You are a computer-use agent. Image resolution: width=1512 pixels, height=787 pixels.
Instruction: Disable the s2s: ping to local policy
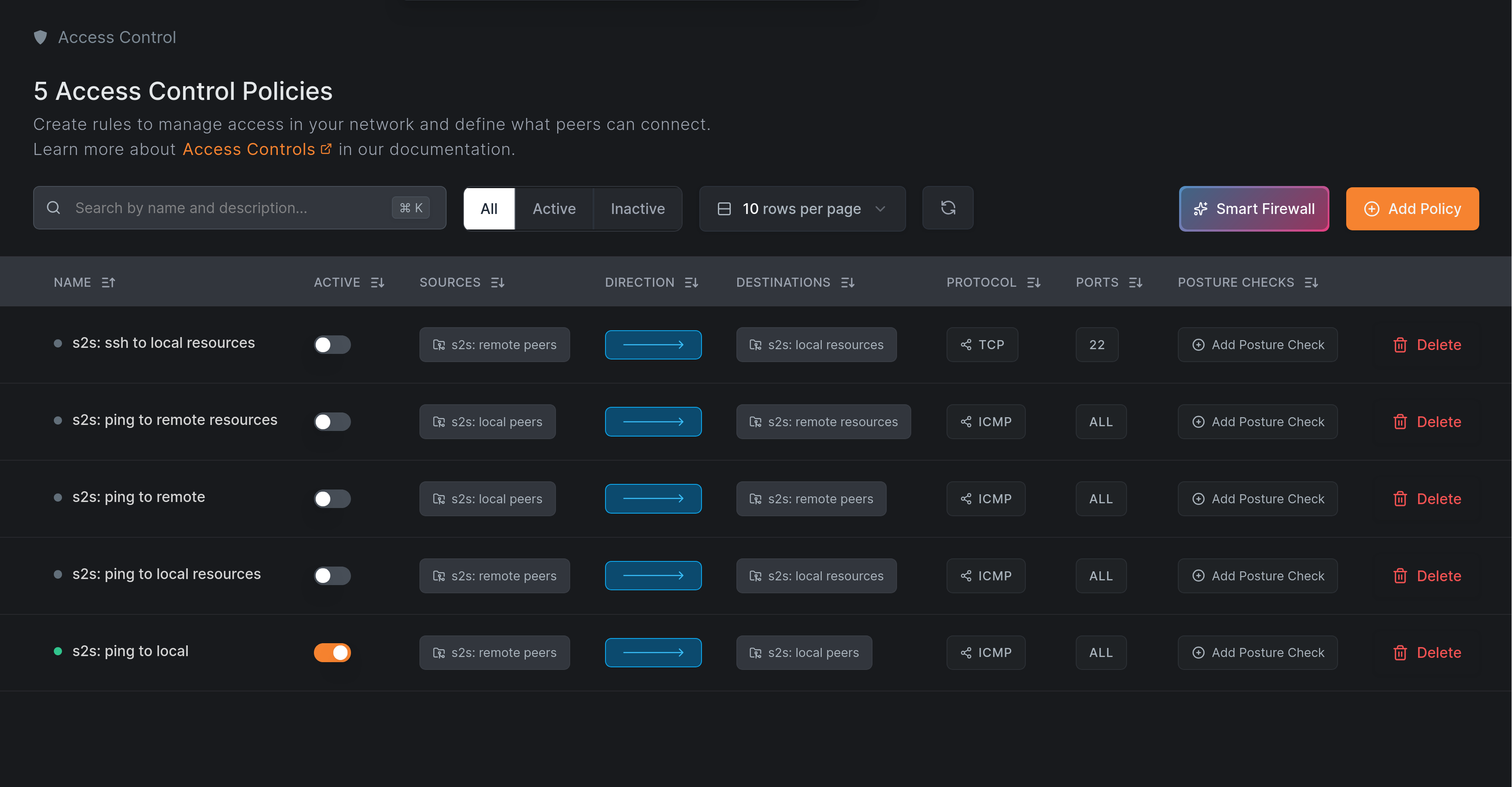click(x=332, y=652)
